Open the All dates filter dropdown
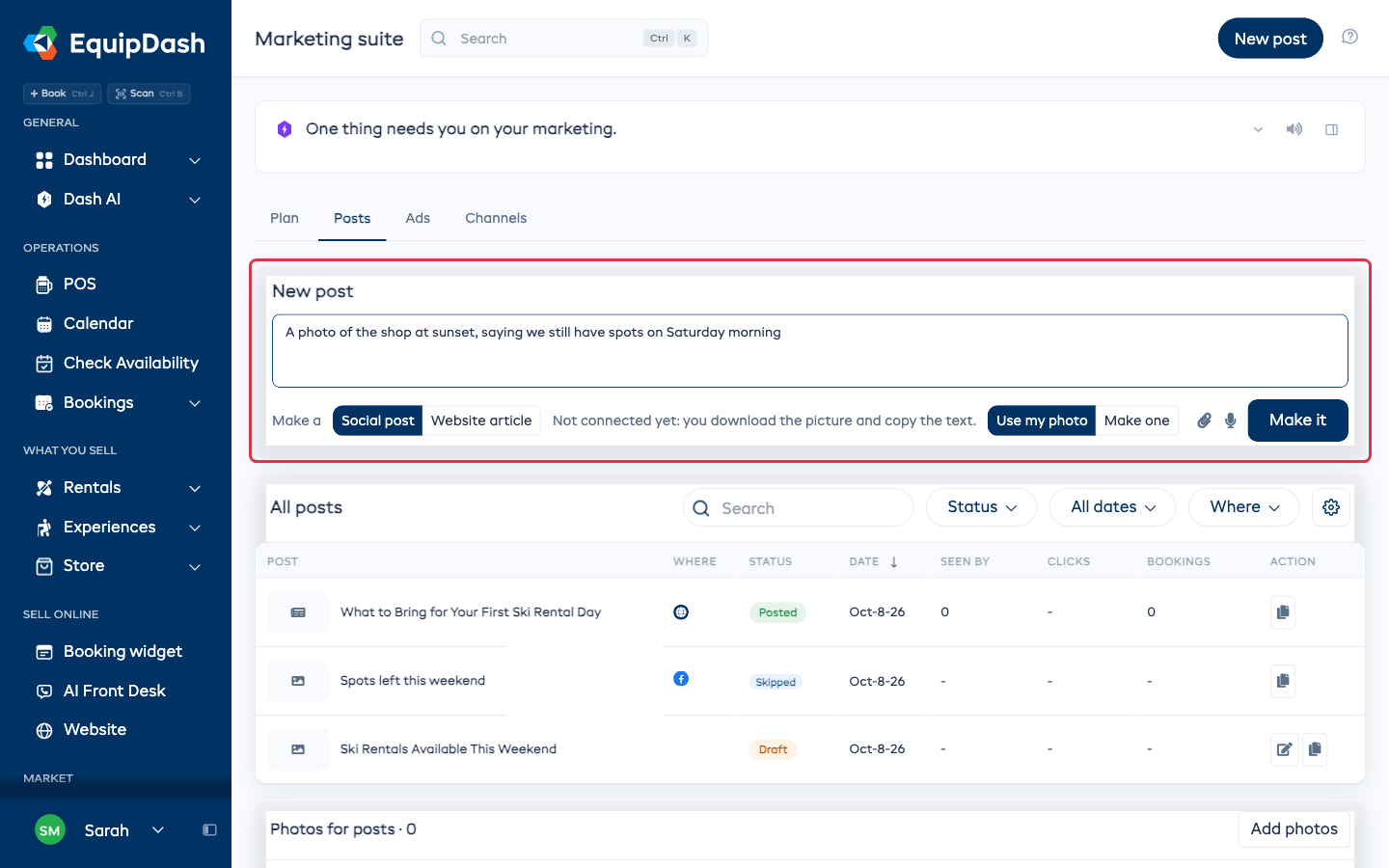The width and height of the screenshot is (1389, 868). tap(1112, 507)
